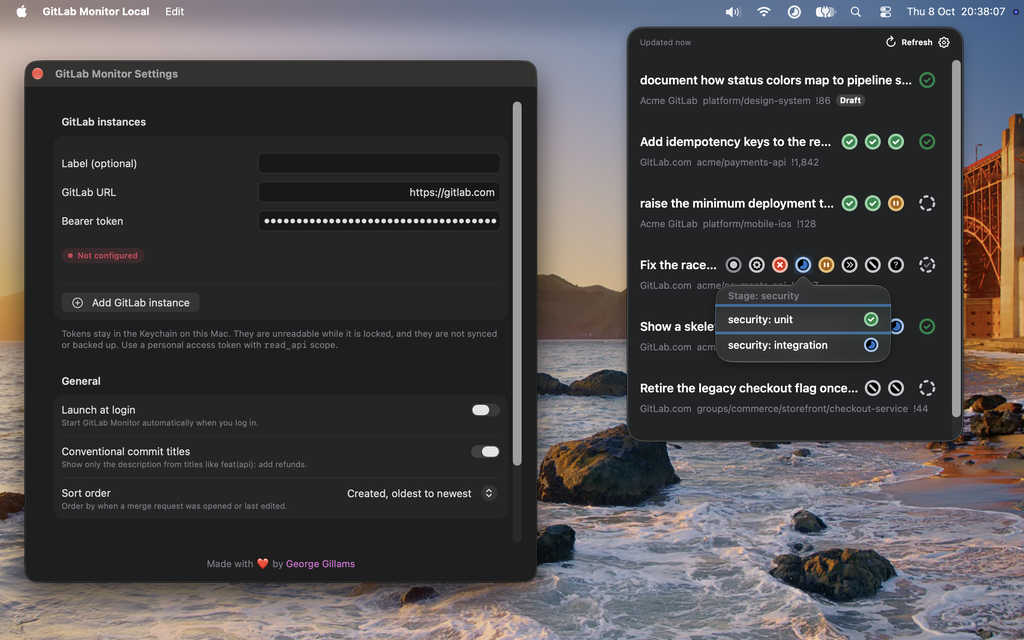Open 'raise the minimum deployment t...' merge request
Screen dimensions: 1024x640
[737, 203]
